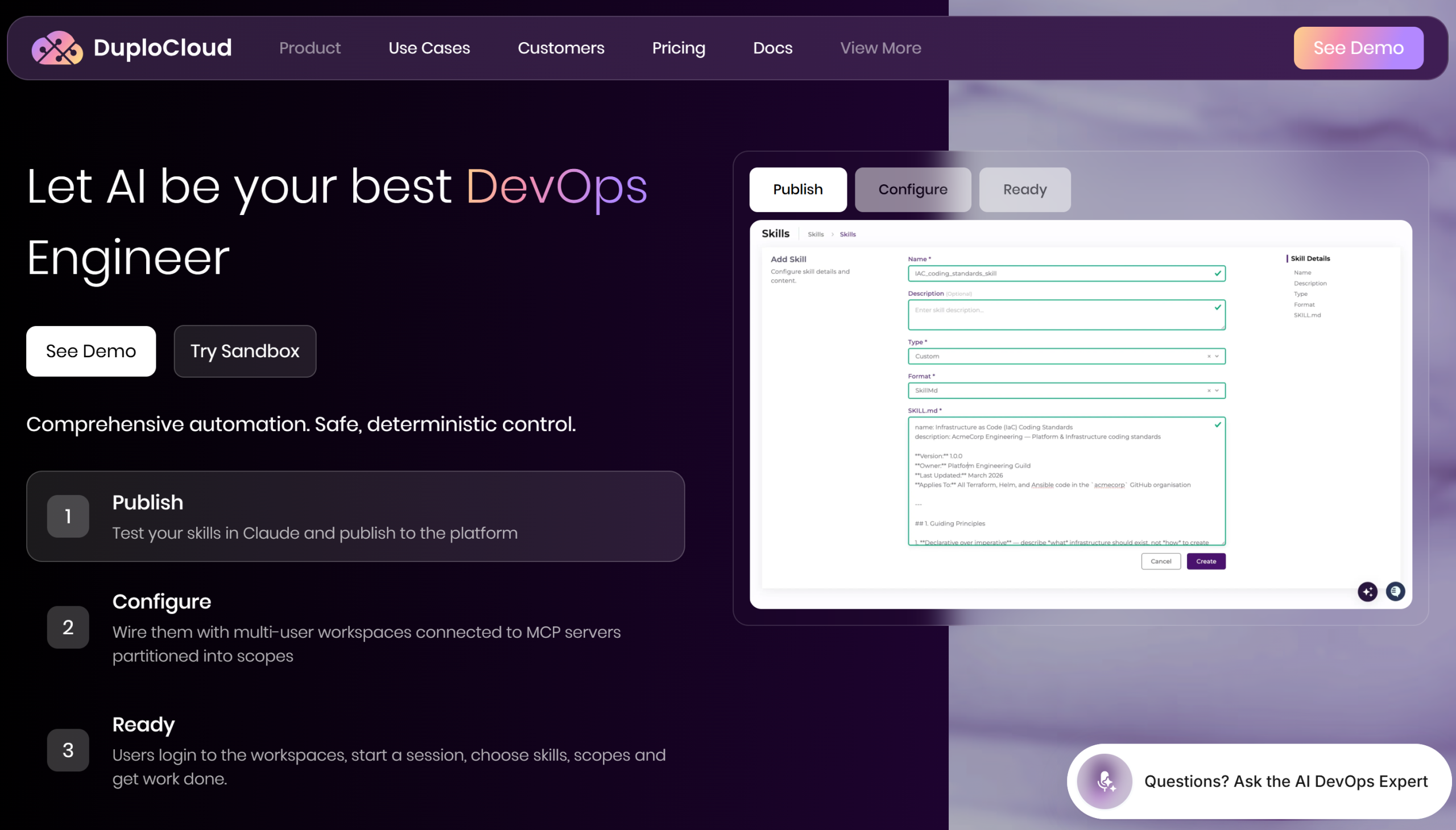Switch to the Publish tab above the preview
The height and width of the screenshot is (830, 1456).
[x=798, y=190]
